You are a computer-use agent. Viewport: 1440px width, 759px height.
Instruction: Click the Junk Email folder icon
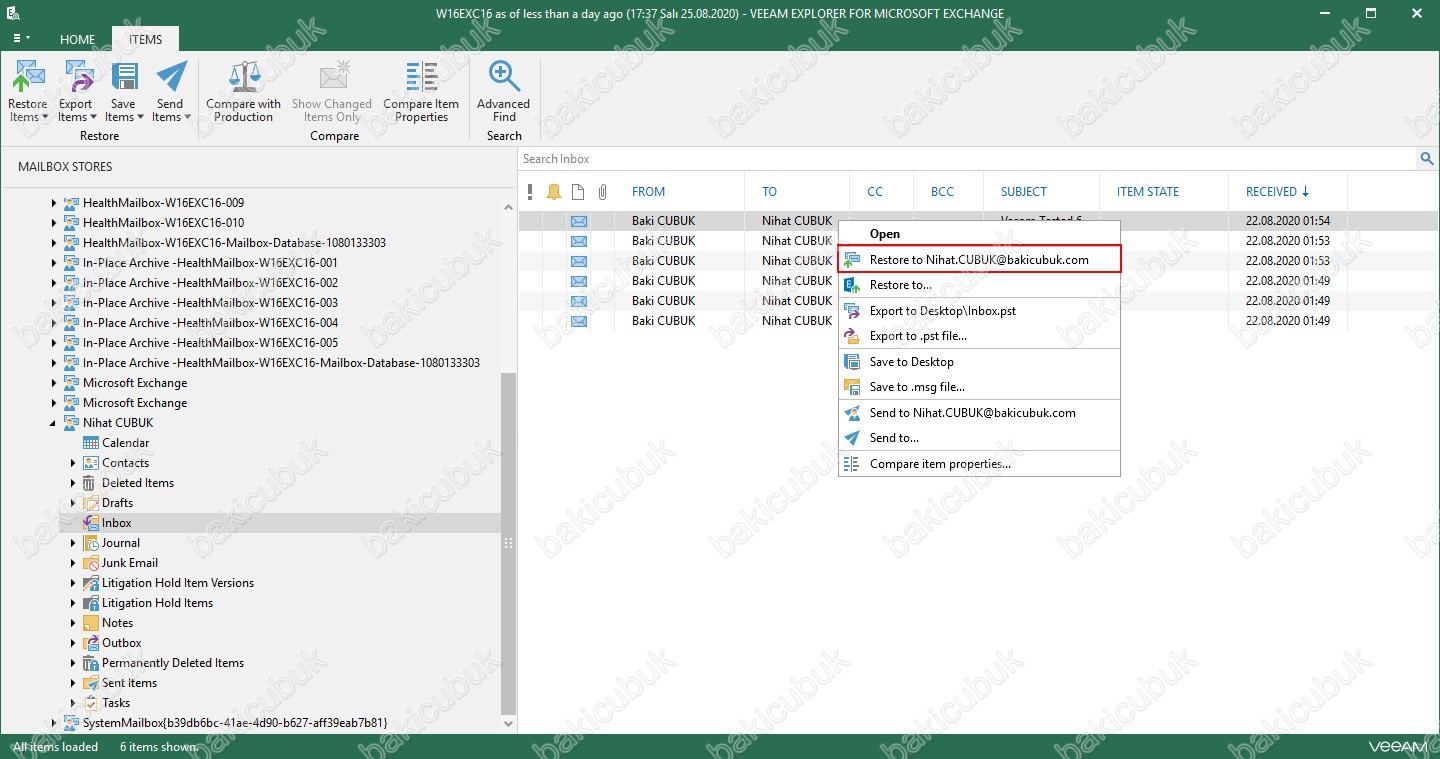point(91,563)
